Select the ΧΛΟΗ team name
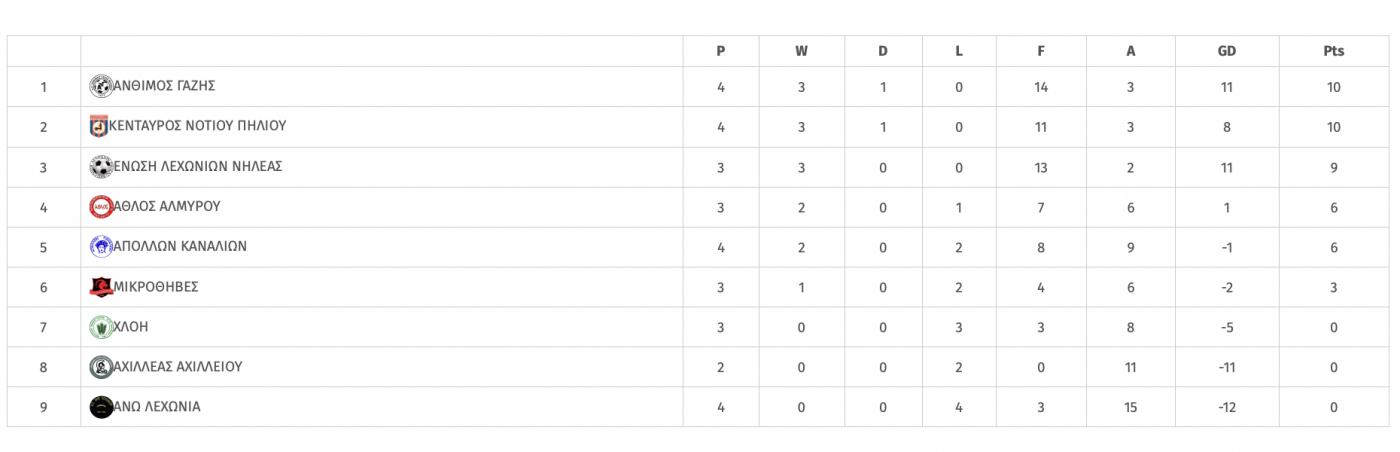 click(x=131, y=326)
